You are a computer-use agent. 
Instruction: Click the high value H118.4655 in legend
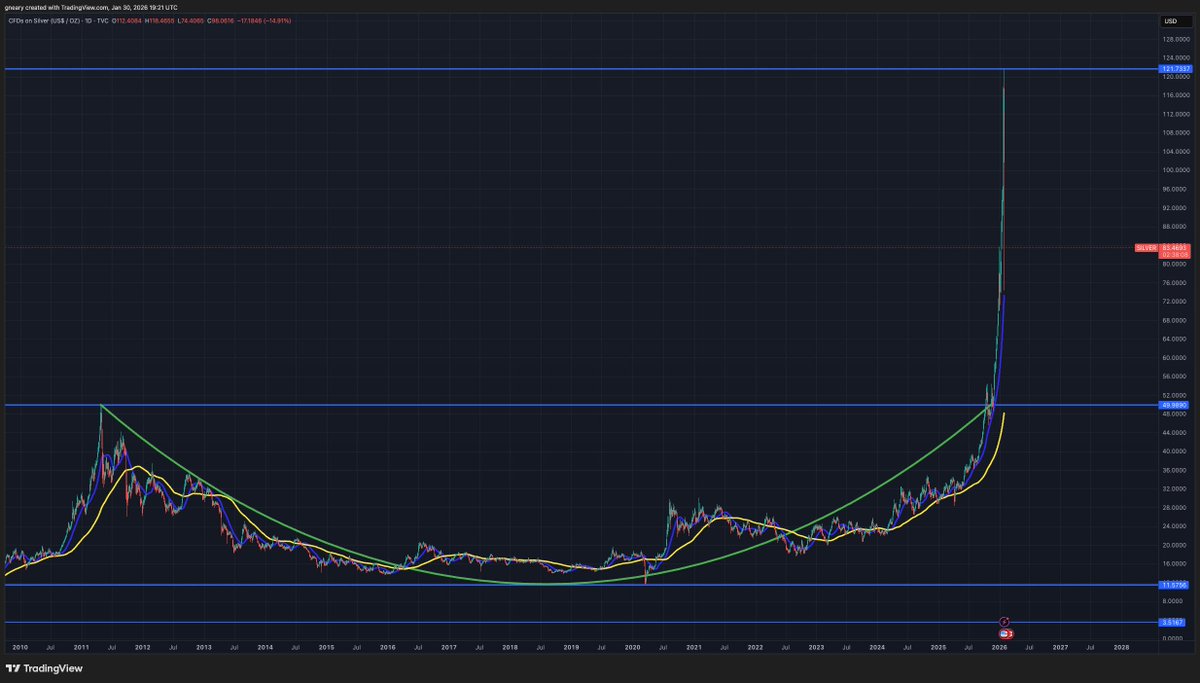[x=159, y=20]
